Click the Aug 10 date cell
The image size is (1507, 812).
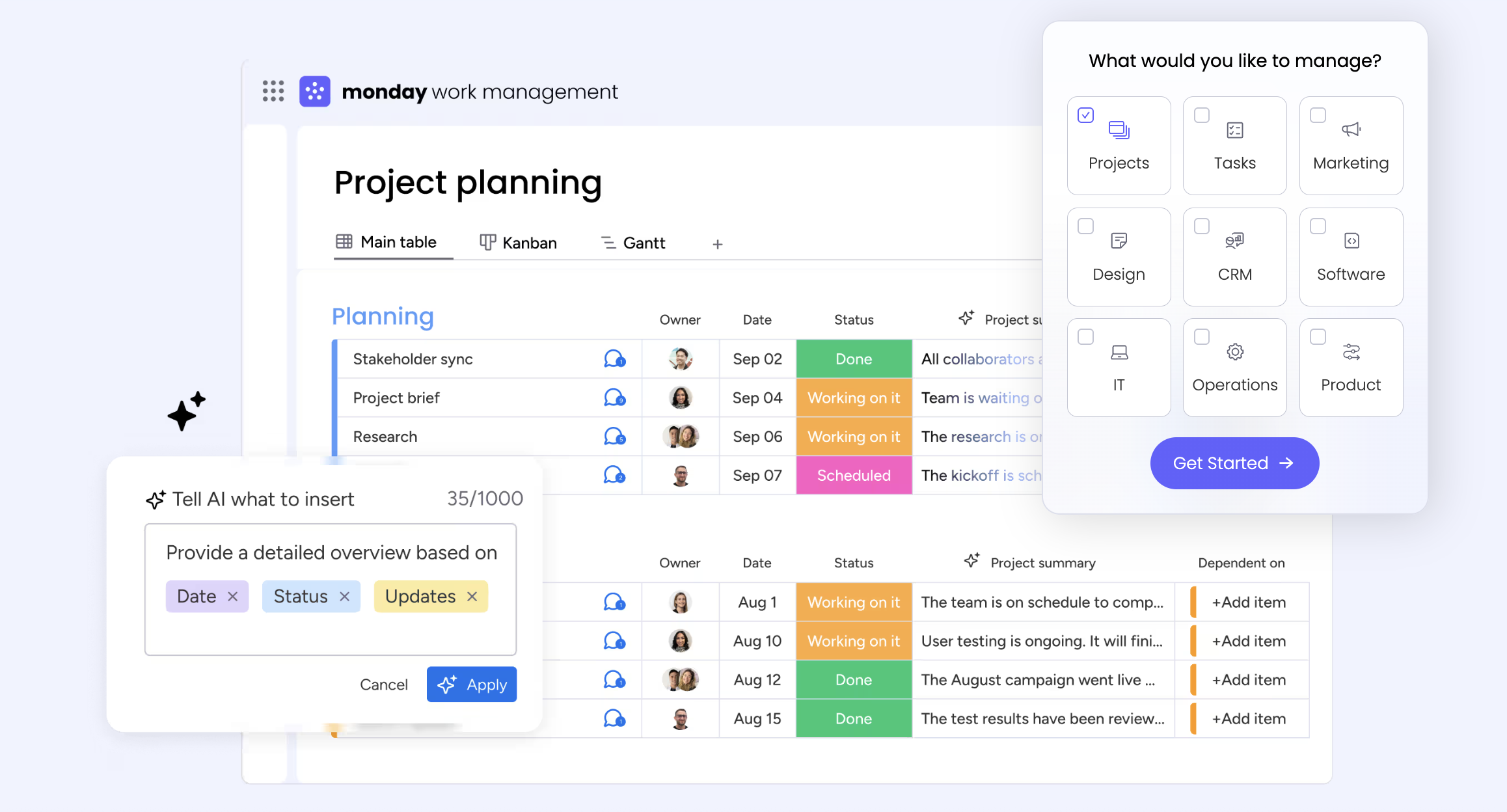[x=757, y=641]
